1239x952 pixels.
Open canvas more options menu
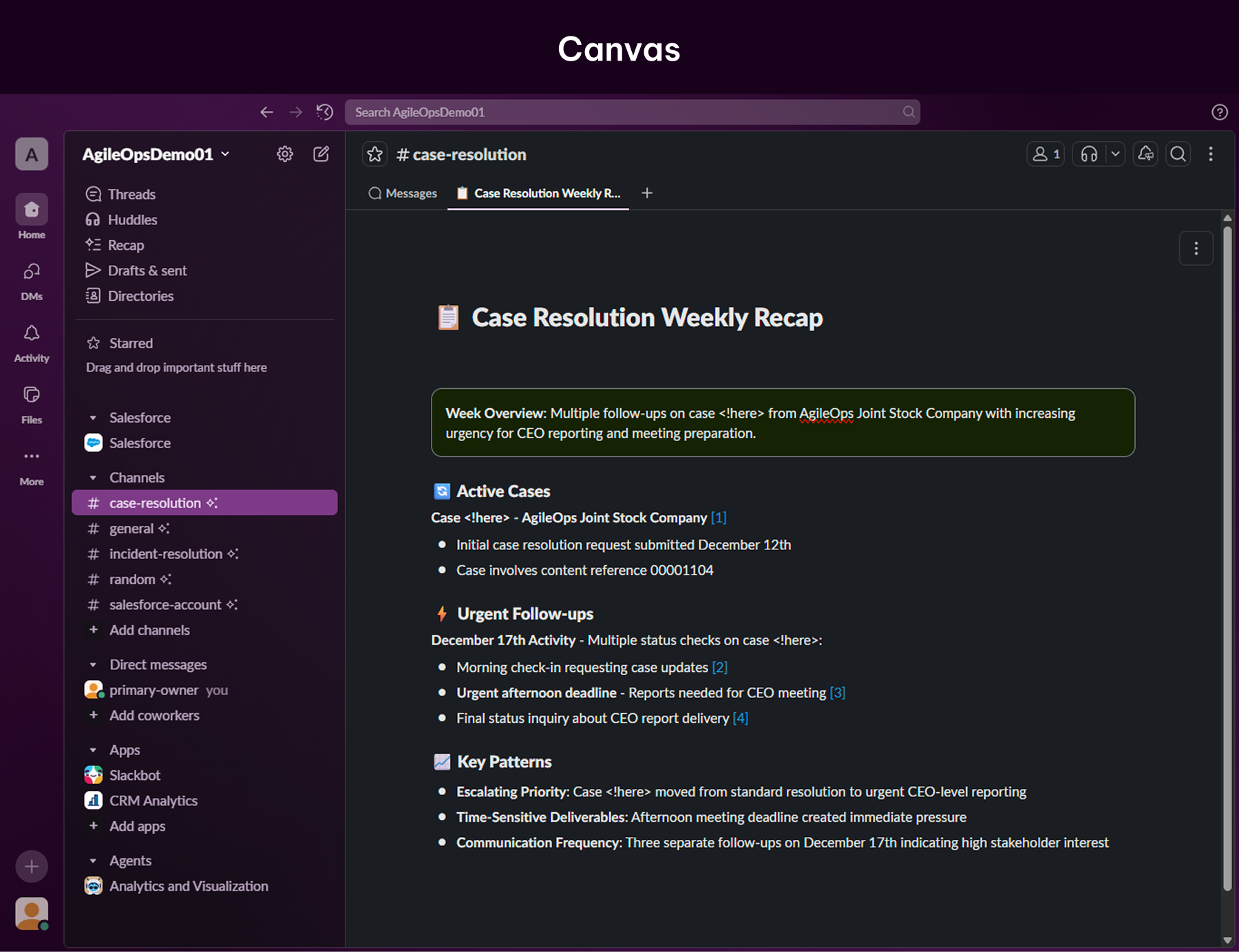(x=1196, y=248)
